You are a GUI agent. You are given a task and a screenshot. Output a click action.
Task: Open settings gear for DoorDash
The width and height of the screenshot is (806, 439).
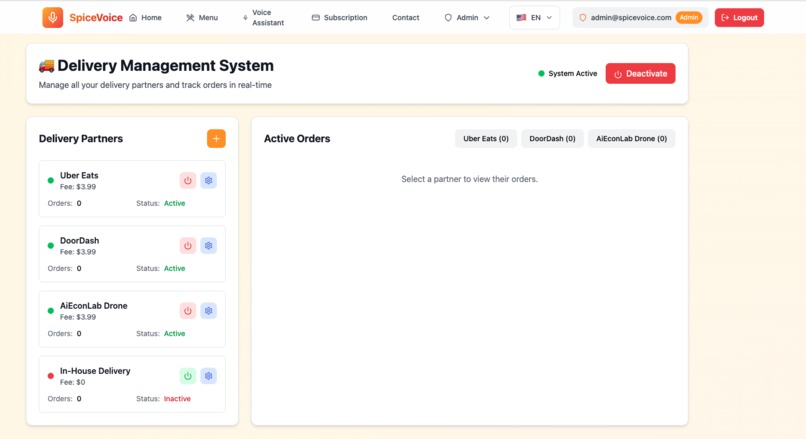pyautogui.click(x=209, y=246)
